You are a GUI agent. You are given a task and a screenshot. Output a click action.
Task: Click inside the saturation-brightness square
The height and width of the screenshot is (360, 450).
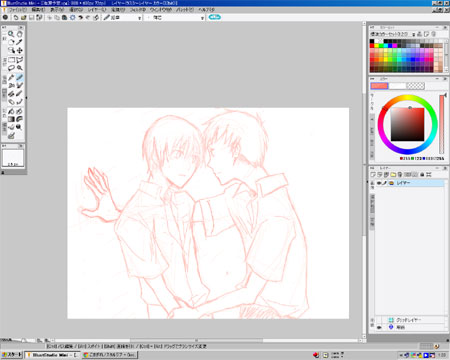(x=407, y=124)
